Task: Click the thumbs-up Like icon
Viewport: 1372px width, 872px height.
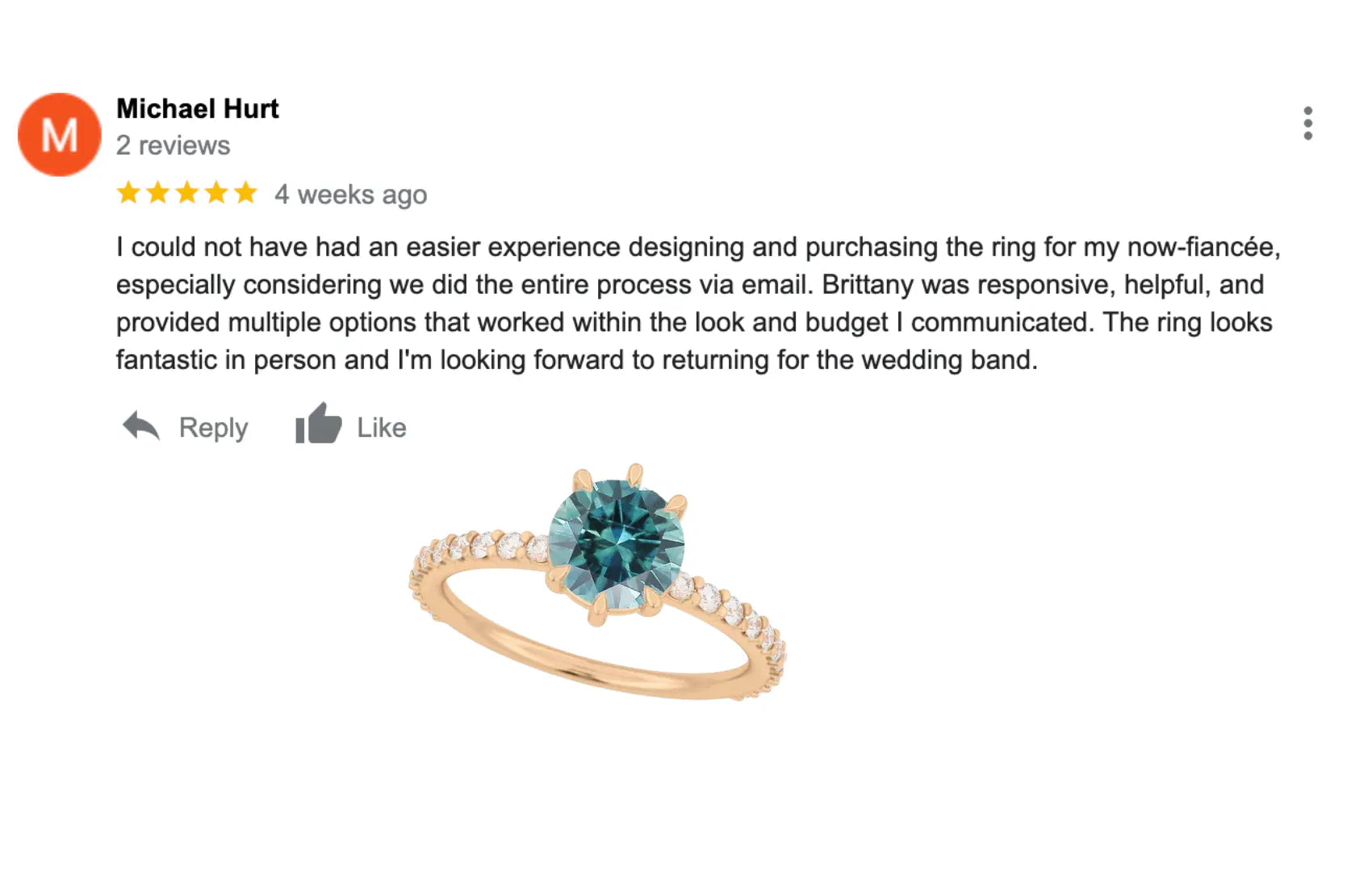Action: [318, 424]
